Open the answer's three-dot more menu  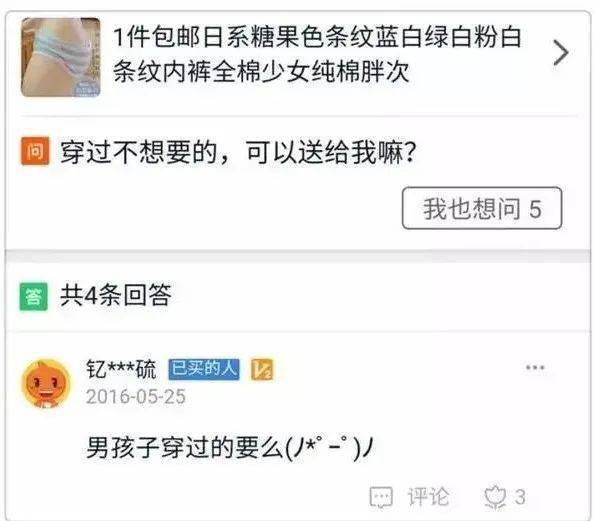[535, 367]
